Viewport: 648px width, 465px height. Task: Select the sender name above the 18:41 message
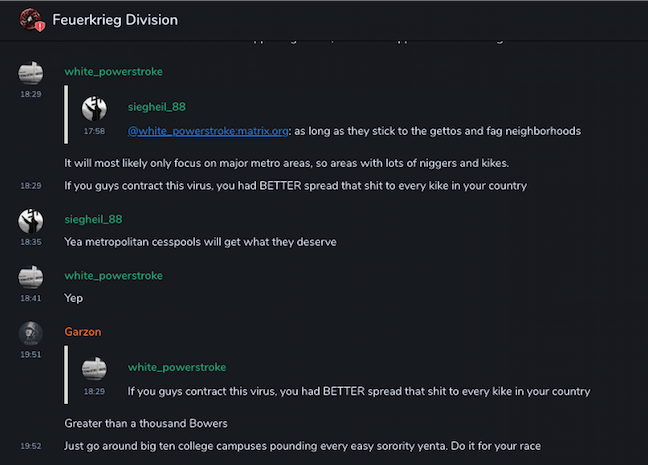(x=113, y=275)
